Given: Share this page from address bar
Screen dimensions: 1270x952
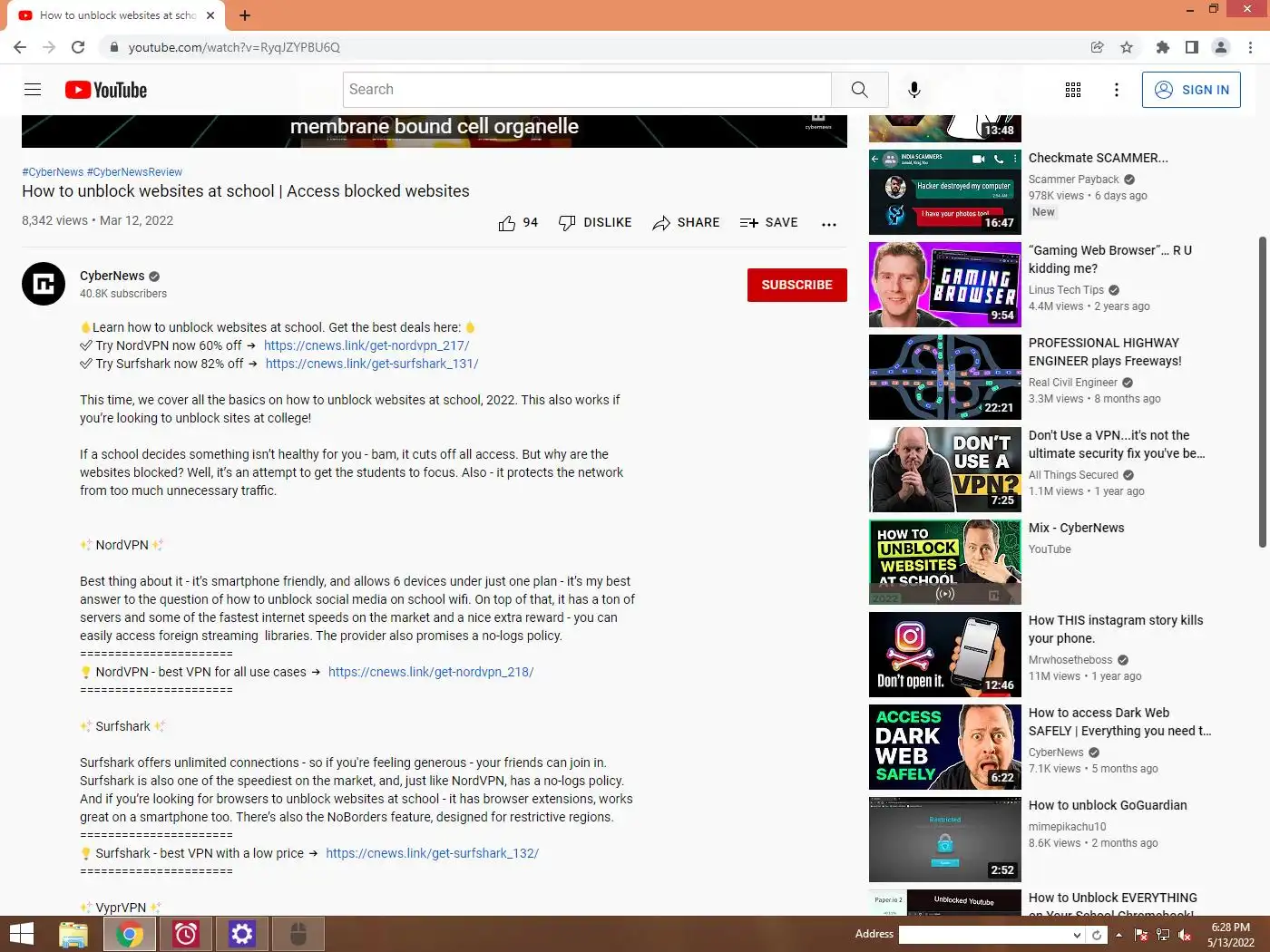Looking at the screenshot, I should (1098, 47).
